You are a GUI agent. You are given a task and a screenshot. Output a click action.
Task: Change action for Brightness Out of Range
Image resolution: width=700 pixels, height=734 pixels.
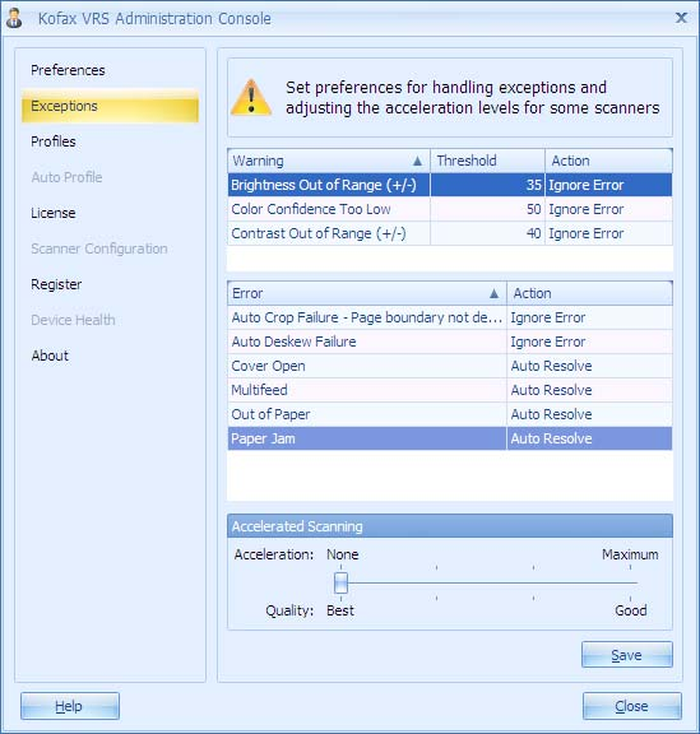click(x=609, y=185)
